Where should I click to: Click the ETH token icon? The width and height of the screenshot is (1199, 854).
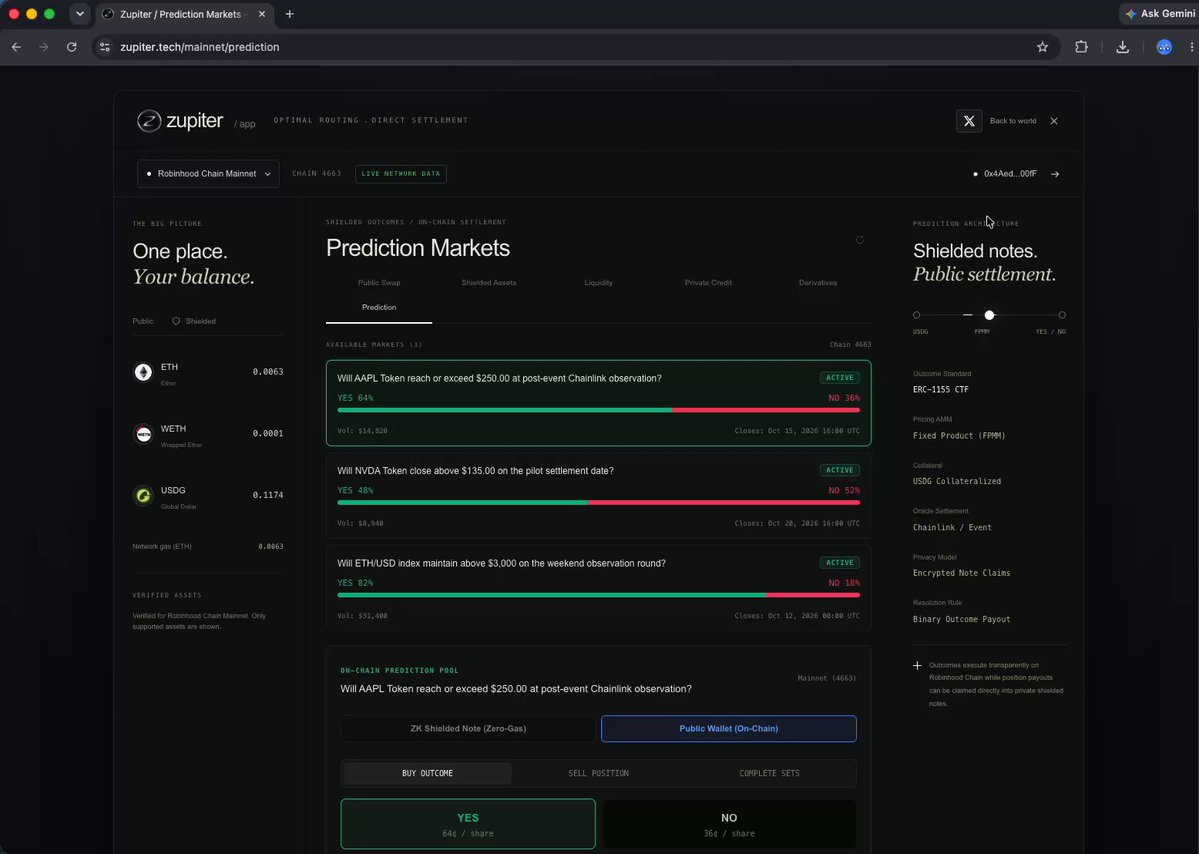tap(143, 372)
